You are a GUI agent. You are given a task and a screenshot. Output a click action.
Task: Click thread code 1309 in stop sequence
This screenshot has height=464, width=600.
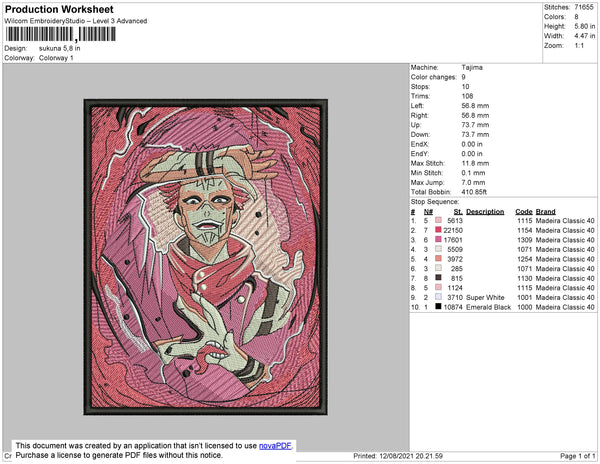click(525, 240)
